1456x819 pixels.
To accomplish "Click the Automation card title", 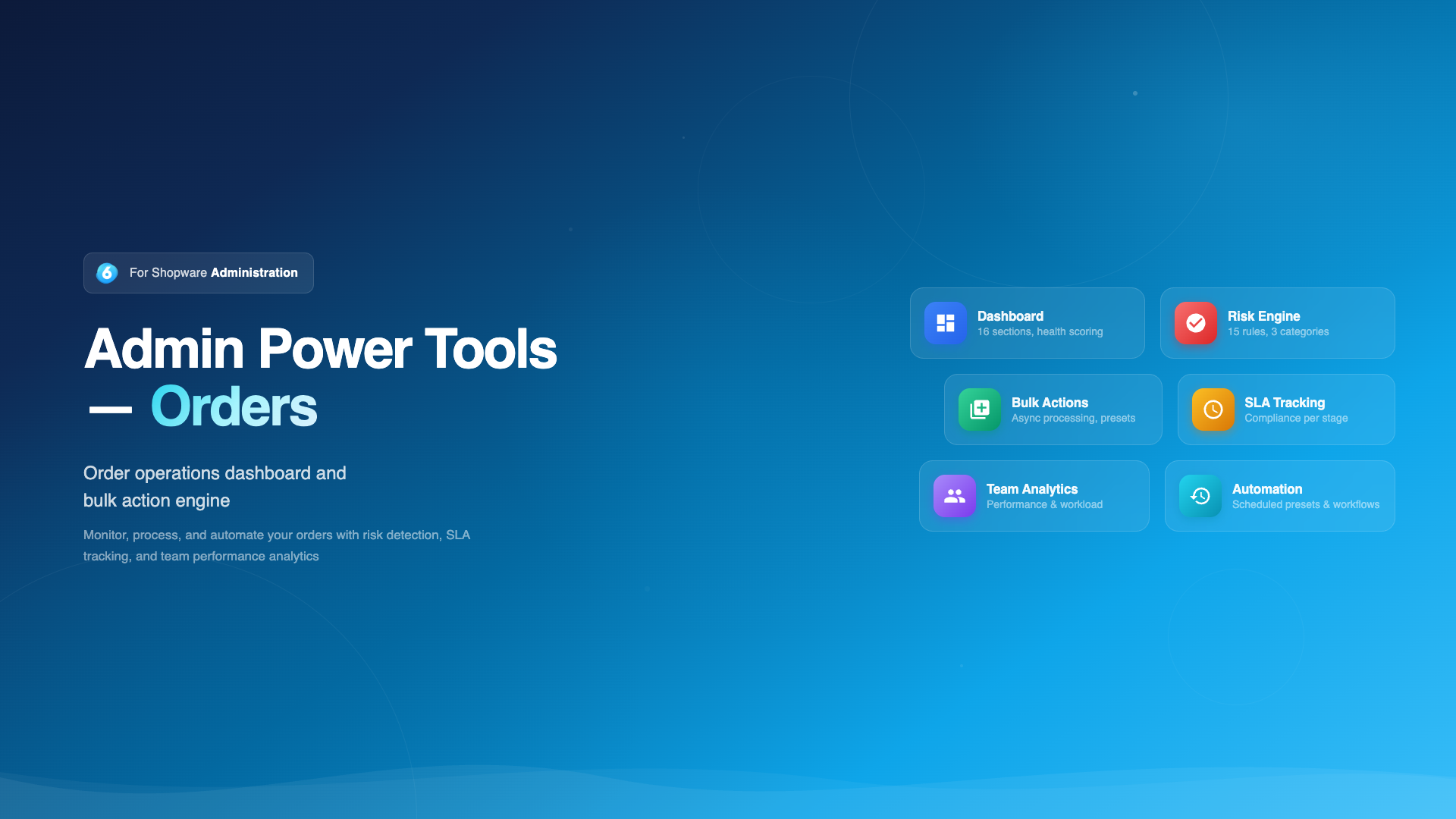I will point(1267,489).
